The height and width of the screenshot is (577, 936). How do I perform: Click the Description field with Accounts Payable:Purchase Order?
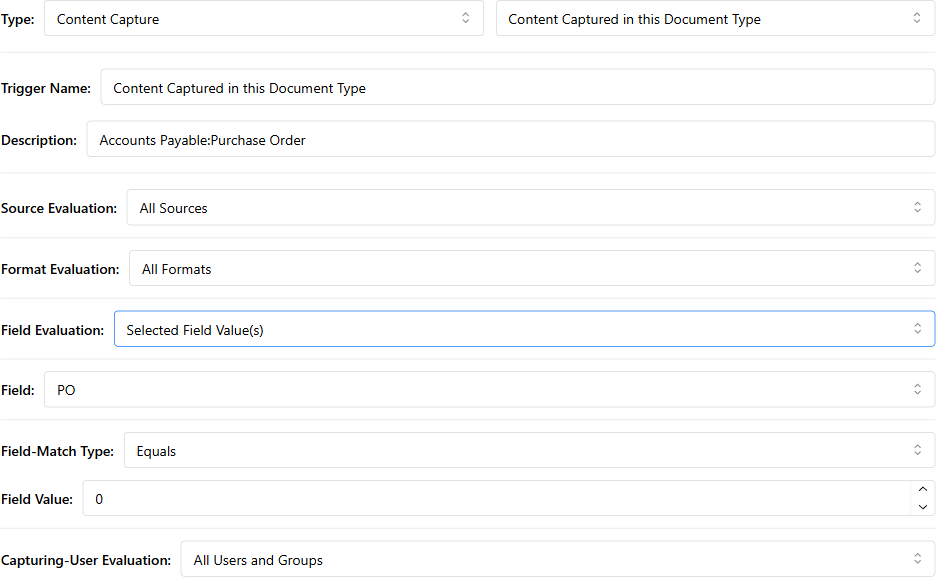coord(510,140)
